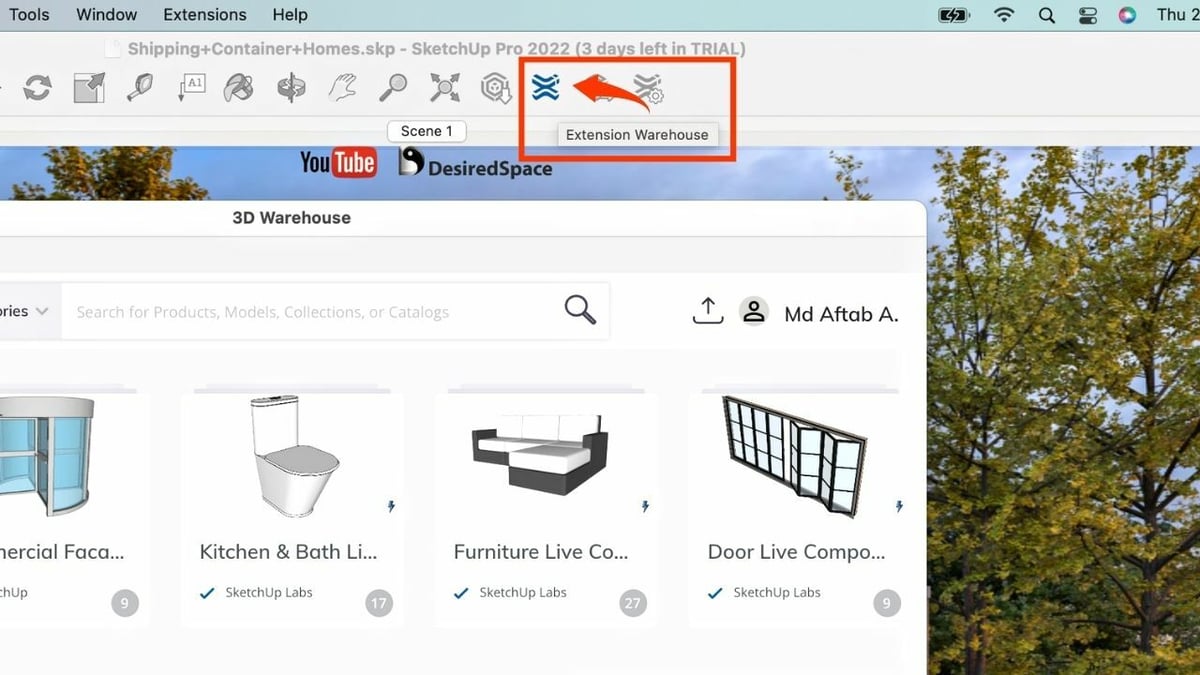Open the revolving door facade thumbnail
1200x675 pixels.
(48, 456)
